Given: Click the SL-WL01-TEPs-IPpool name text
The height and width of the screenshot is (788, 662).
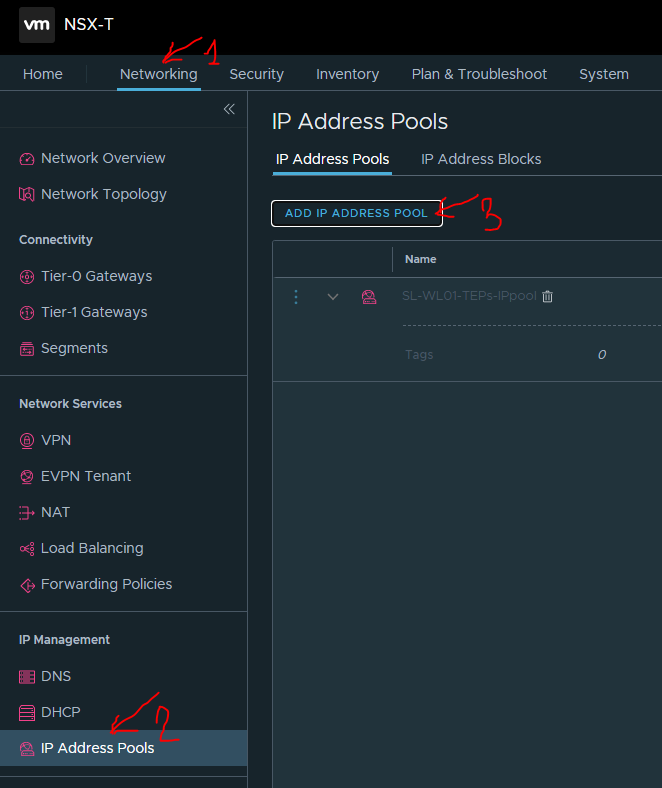Looking at the screenshot, I should [x=469, y=296].
